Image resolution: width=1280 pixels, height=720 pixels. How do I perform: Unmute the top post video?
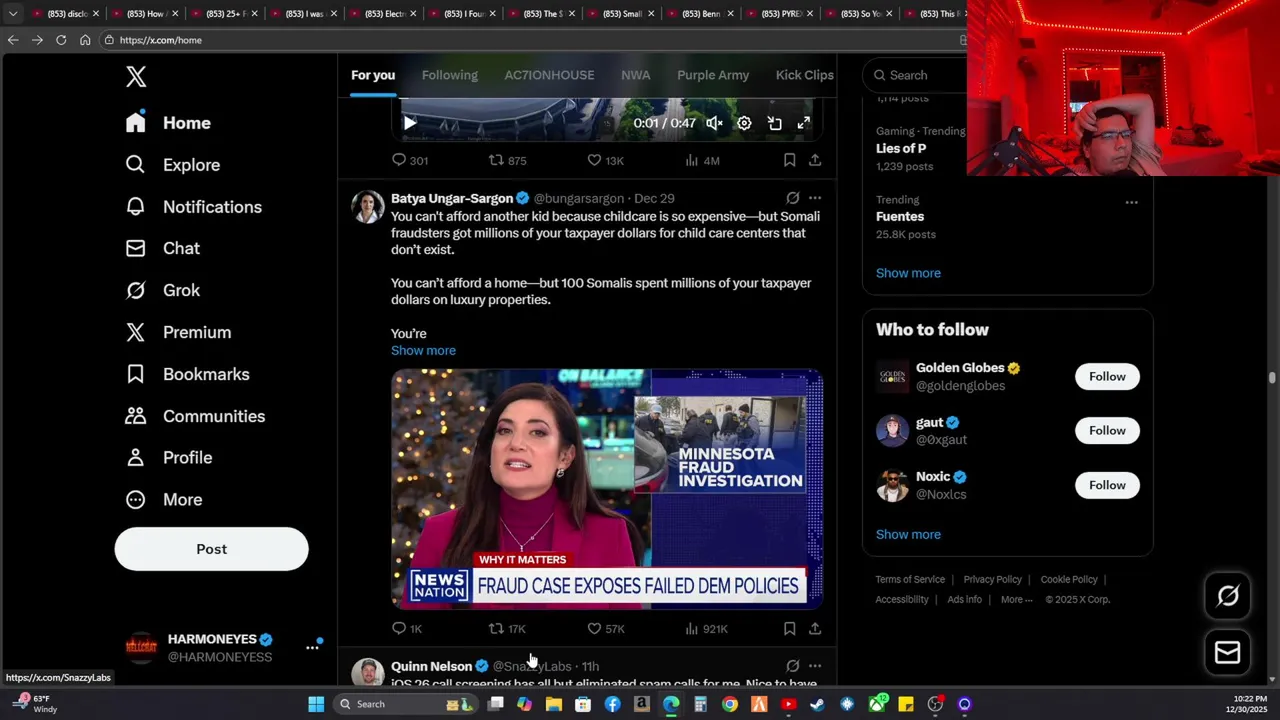click(714, 123)
